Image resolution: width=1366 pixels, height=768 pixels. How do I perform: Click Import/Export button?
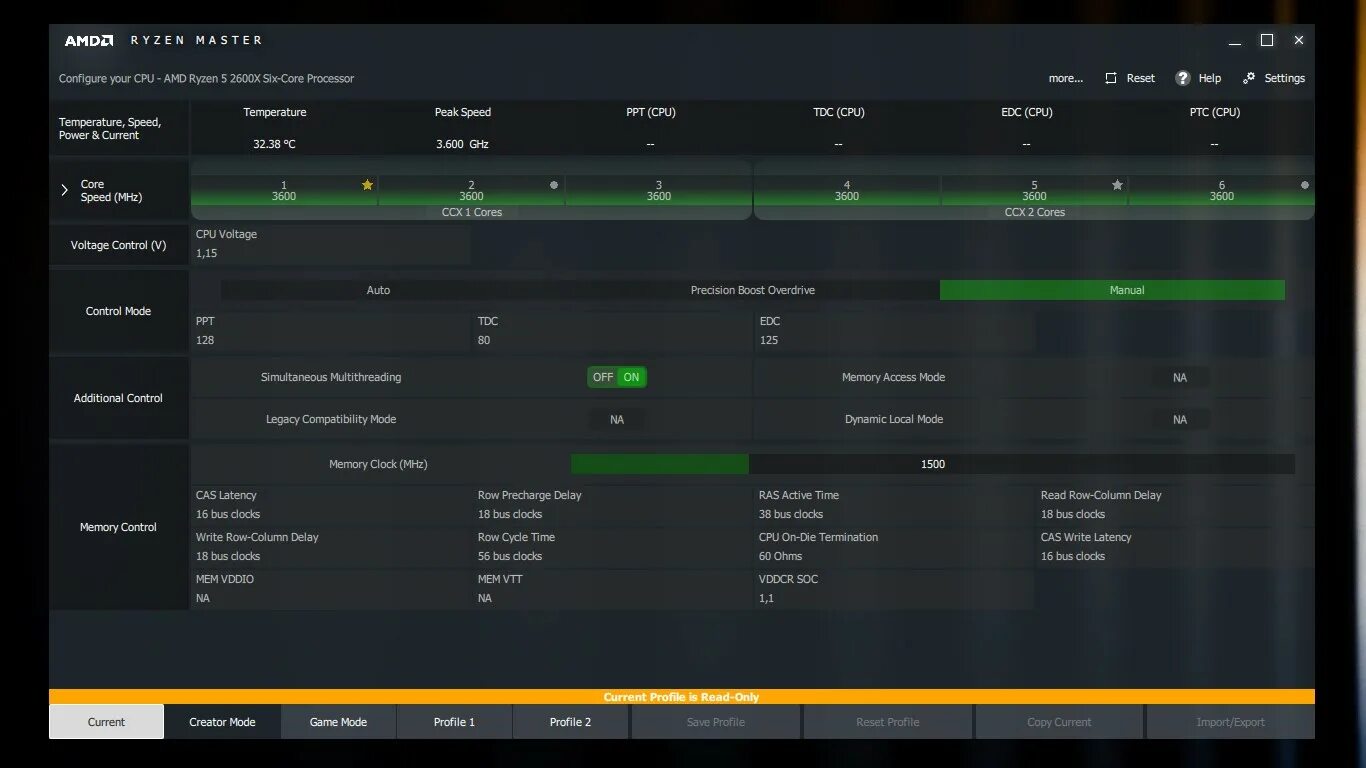point(1231,722)
